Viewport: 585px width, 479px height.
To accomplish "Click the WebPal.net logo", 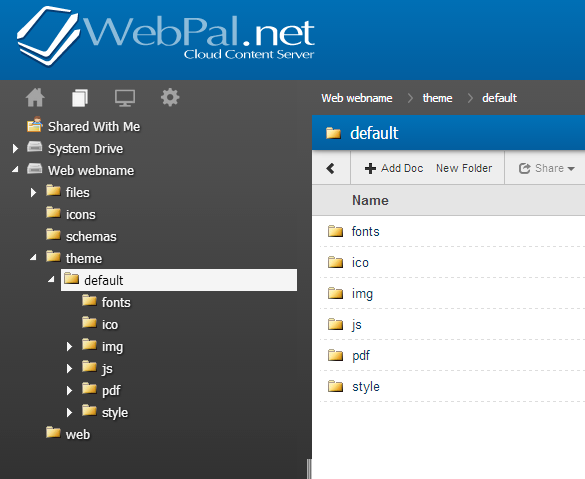I will (166, 36).
